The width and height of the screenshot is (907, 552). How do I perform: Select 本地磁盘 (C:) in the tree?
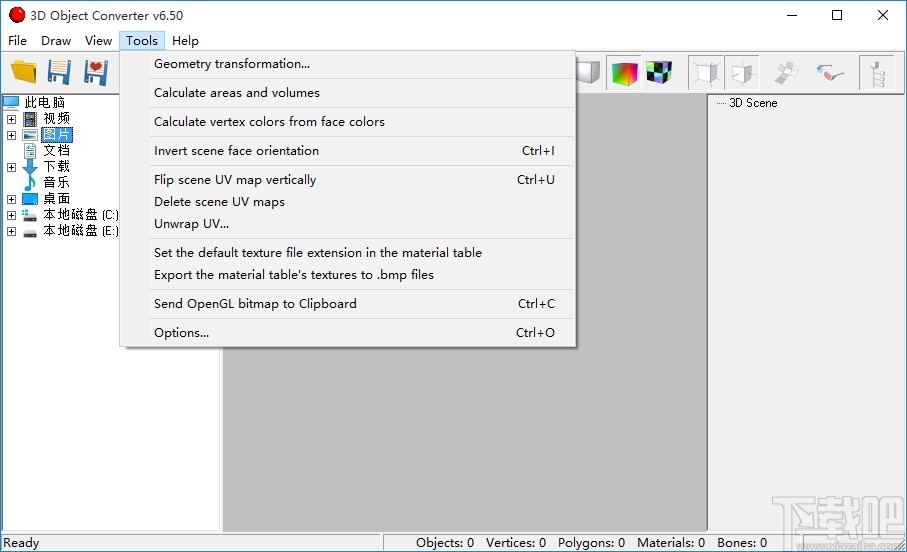80,215
